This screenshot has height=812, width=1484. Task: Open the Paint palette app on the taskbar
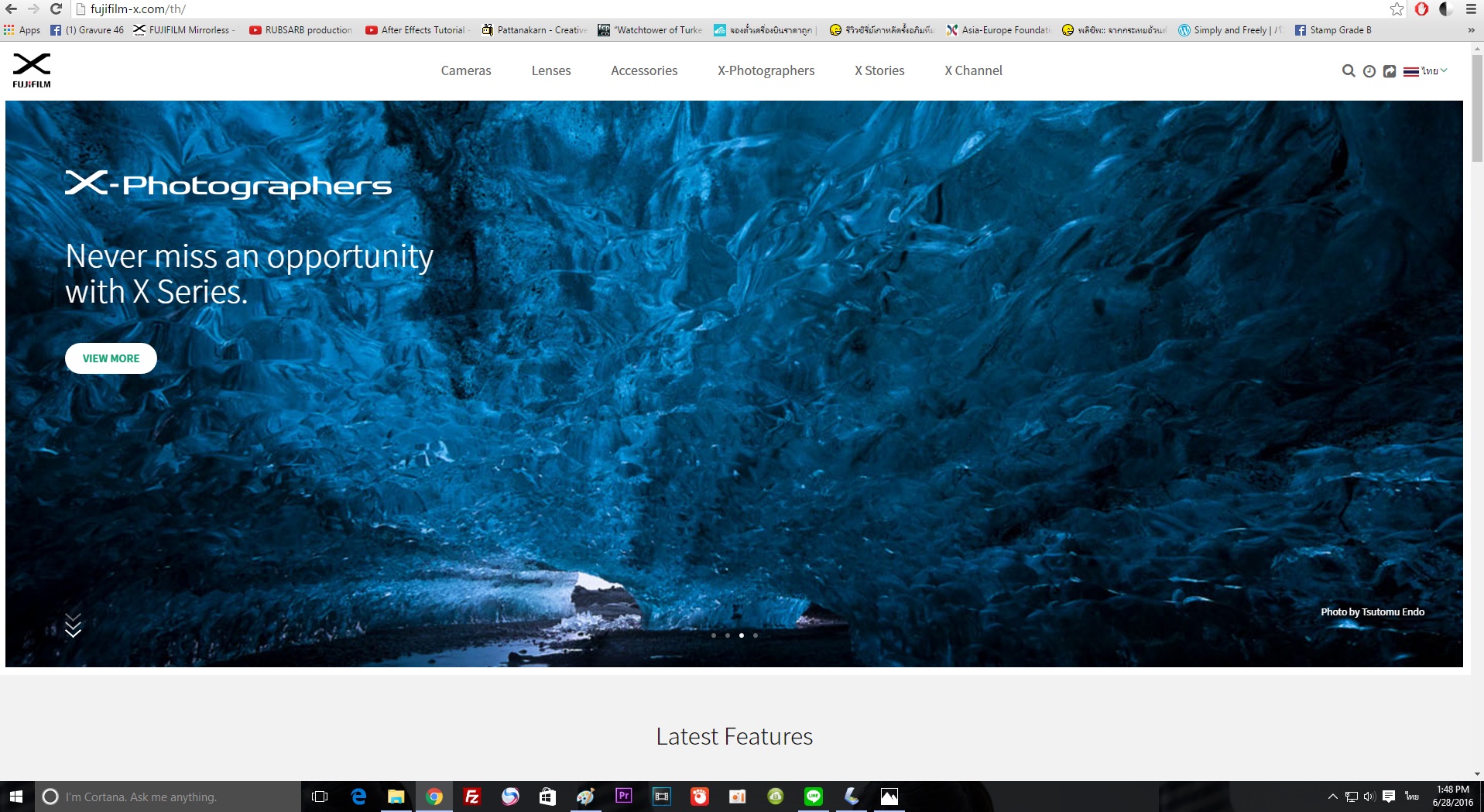(x=586, y=797)
